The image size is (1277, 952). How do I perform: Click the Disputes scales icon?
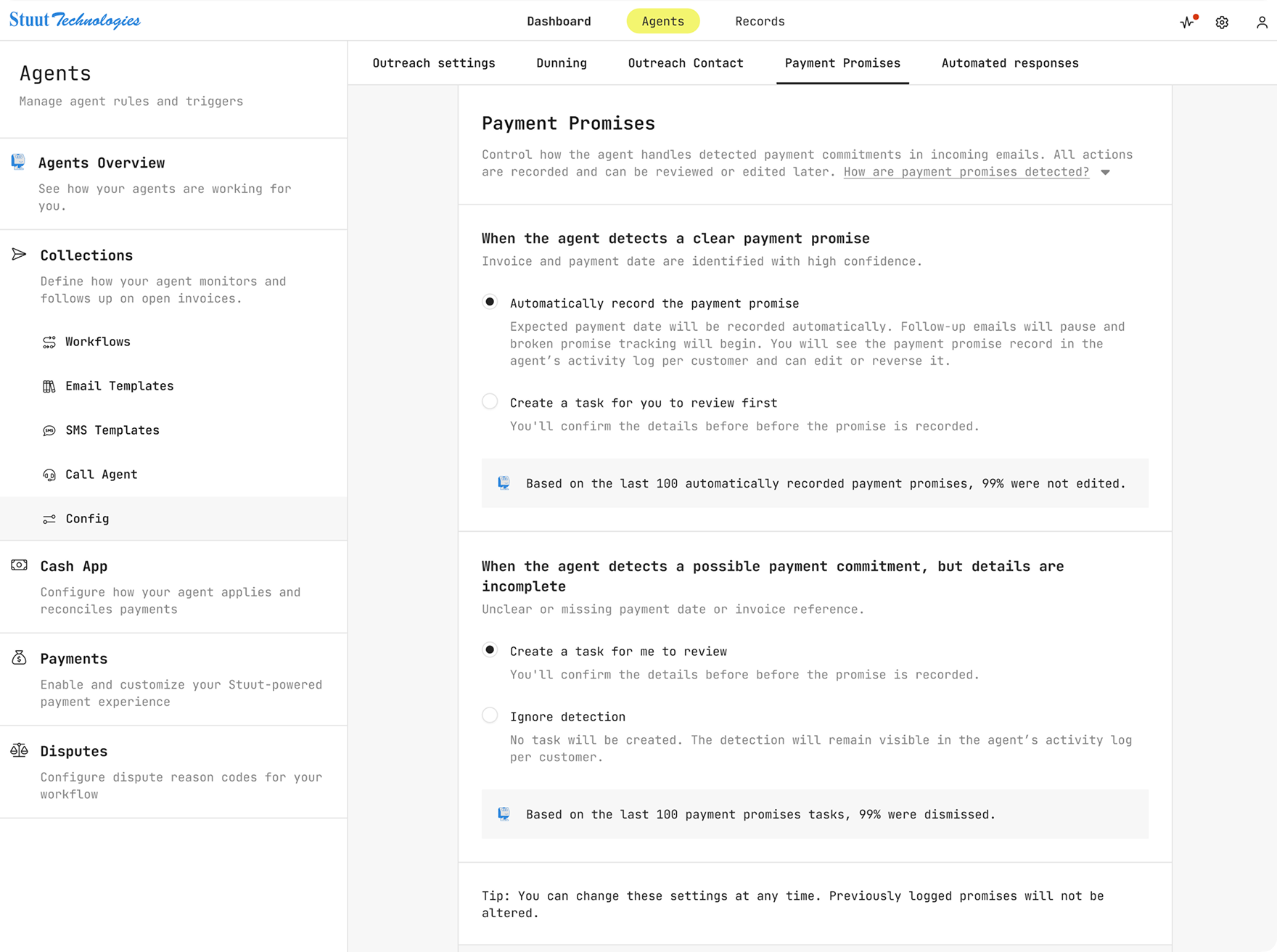tap(20, 750)
